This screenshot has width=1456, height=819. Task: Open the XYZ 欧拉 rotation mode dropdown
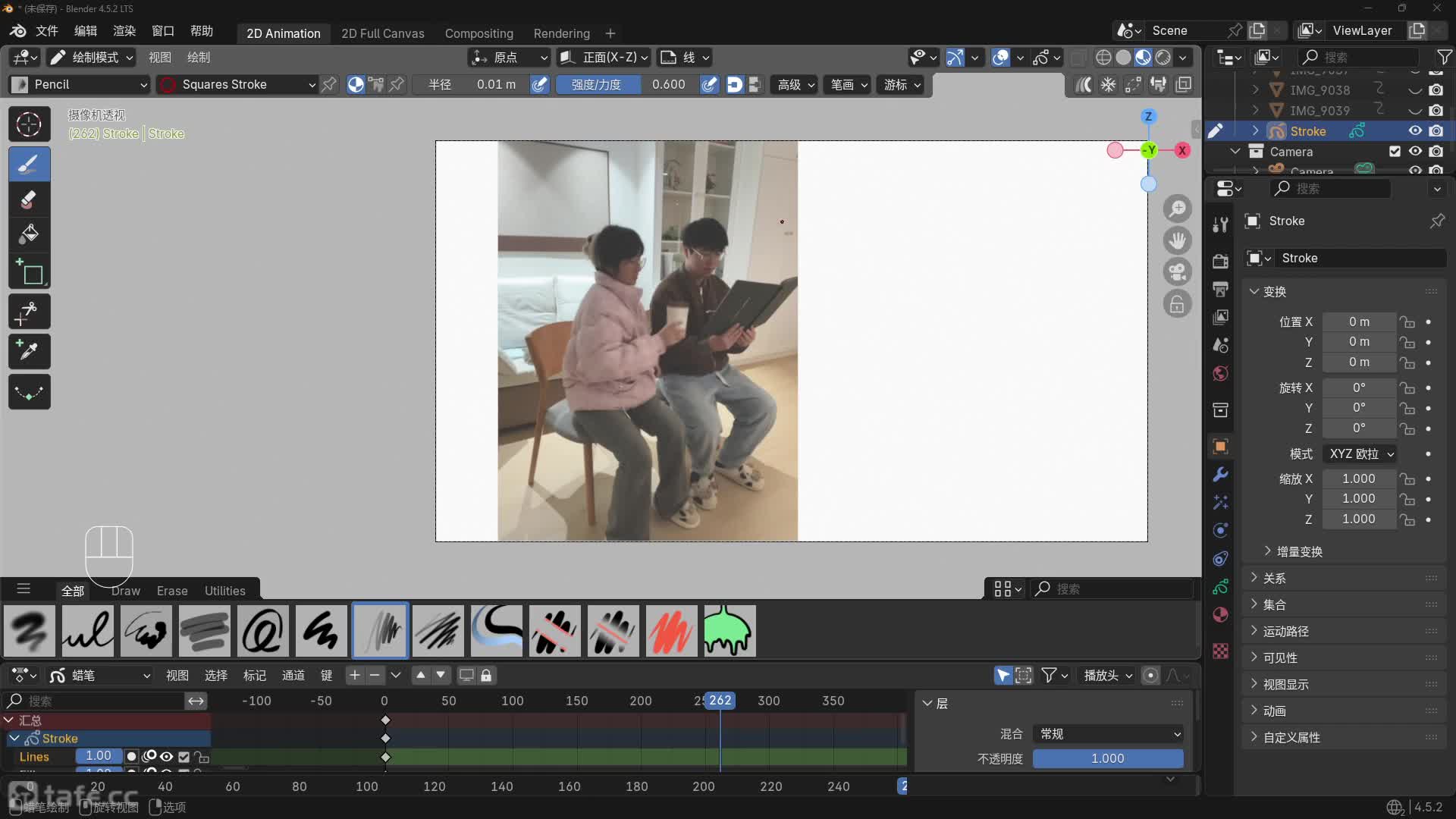click(1360, 453)
